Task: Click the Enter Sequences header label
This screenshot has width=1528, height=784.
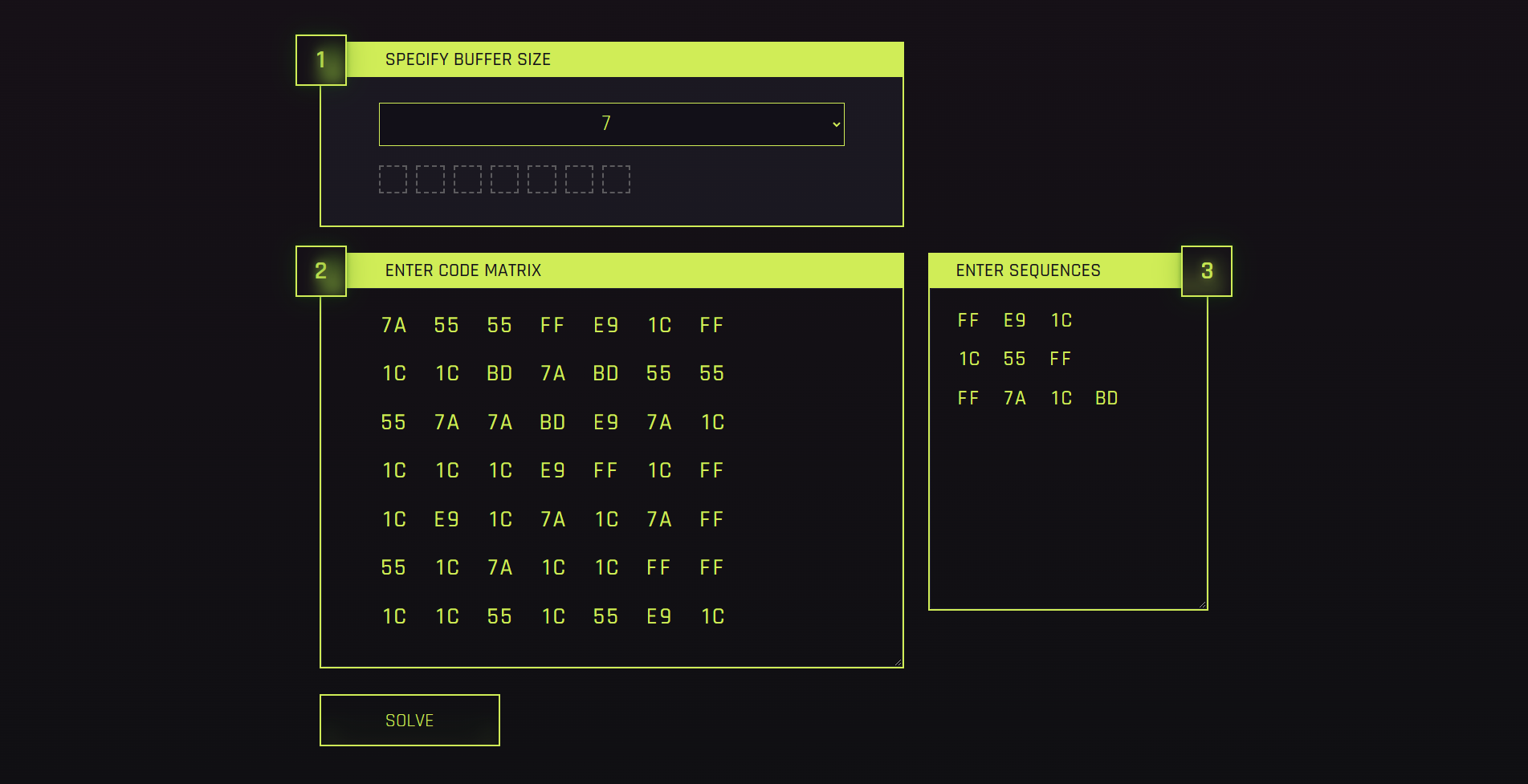Action: coord(1028,270)
